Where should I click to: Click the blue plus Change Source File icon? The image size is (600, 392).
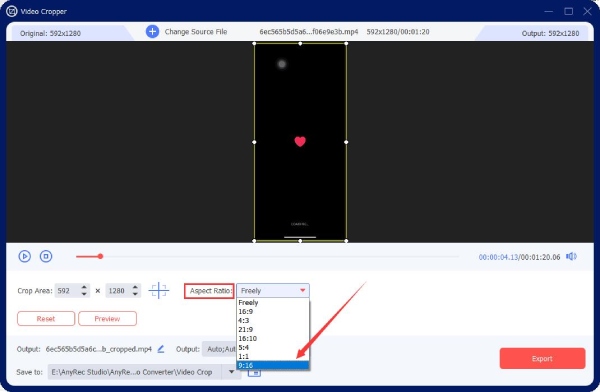click(152, 31)
